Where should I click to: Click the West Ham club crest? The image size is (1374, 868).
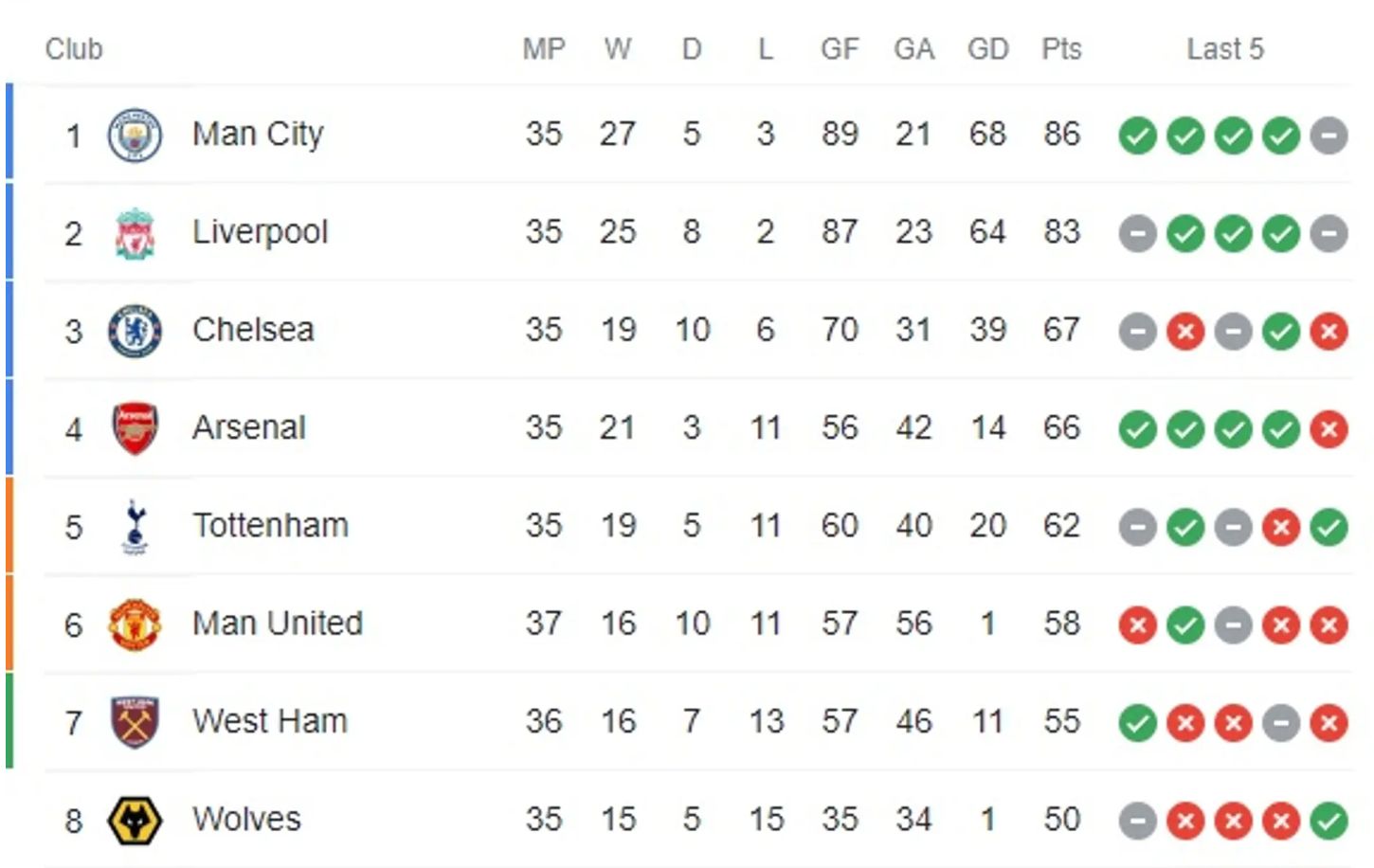(135, 722)
